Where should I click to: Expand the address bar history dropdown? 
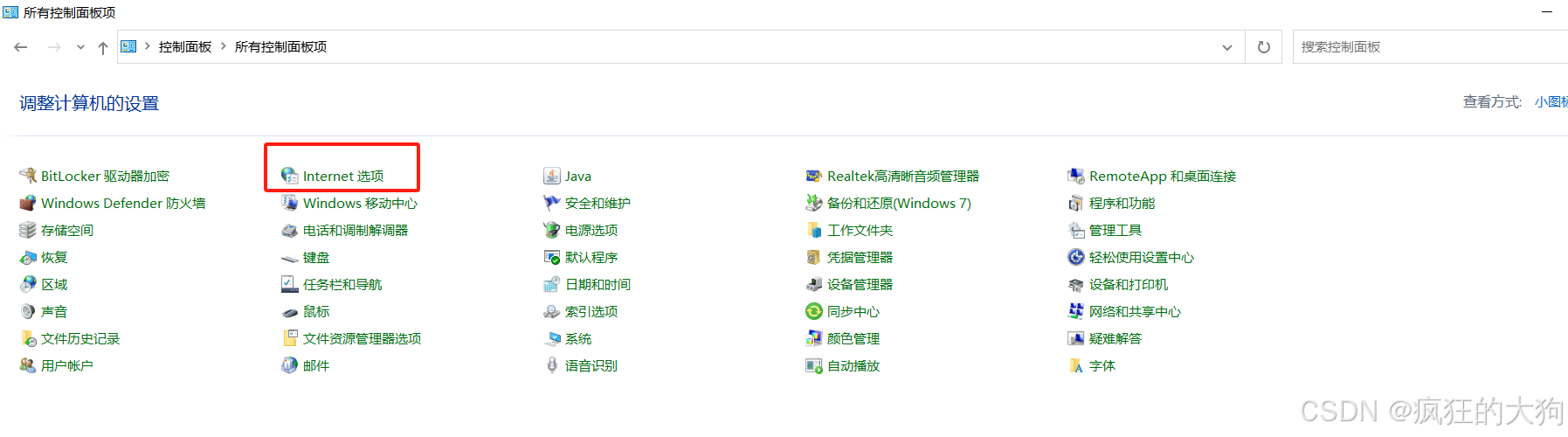click(x=1227, y=47)
